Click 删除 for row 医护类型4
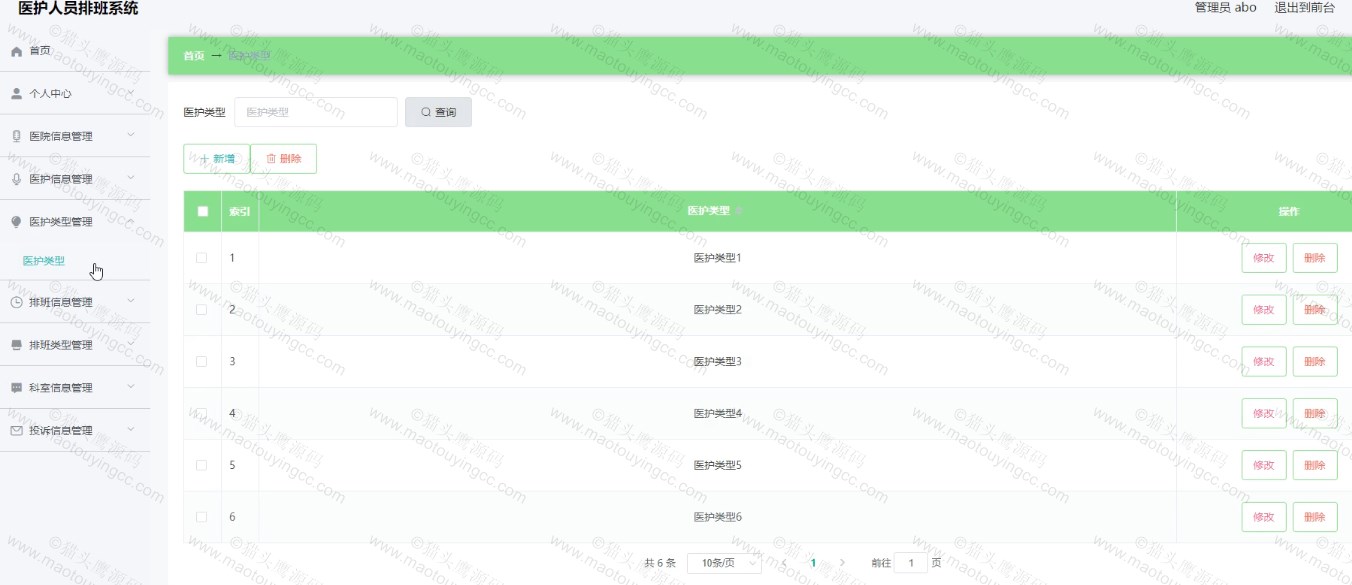The height and width of the screenshot is (585, 1352). [1315, 413]
